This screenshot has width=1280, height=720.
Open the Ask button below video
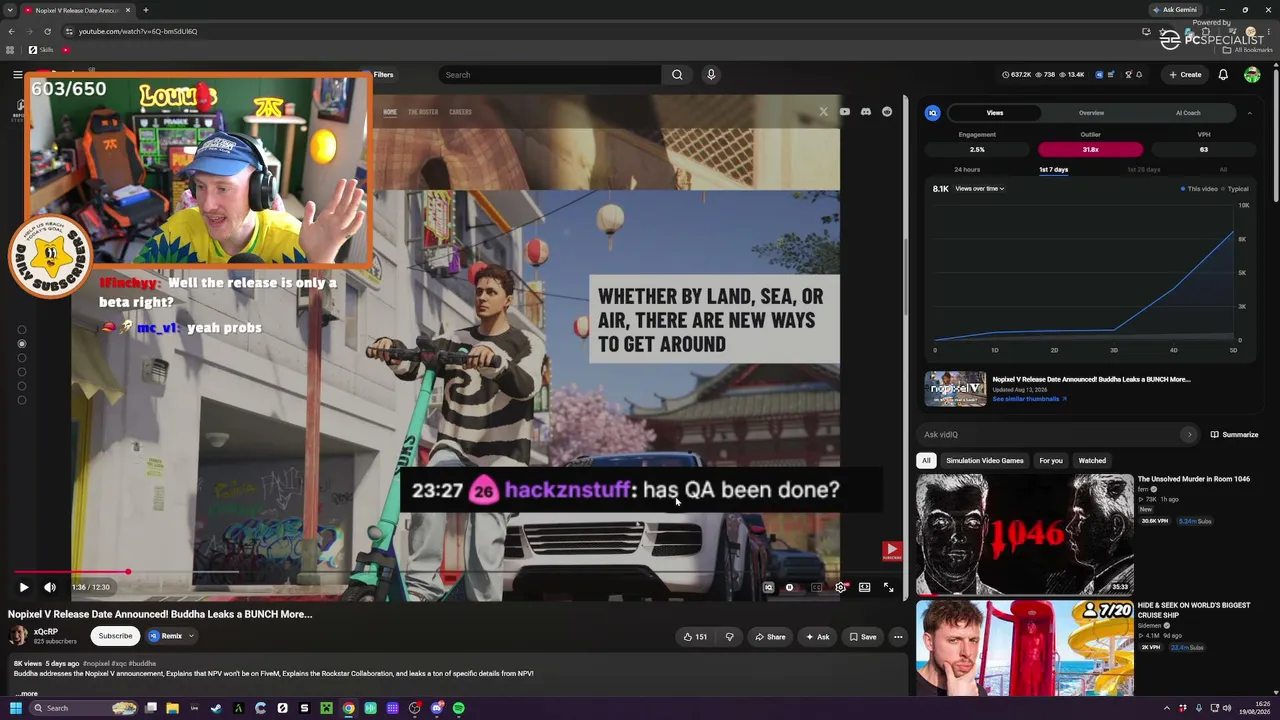coord(817,637)
